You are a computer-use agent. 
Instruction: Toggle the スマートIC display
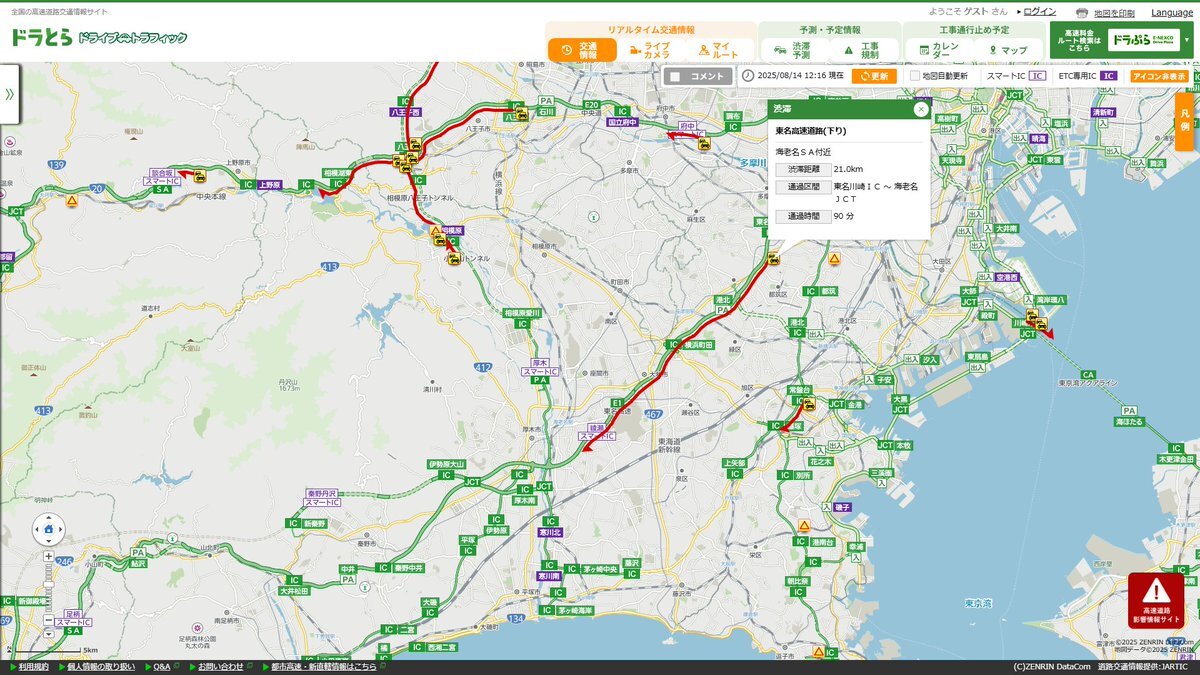1038,76
